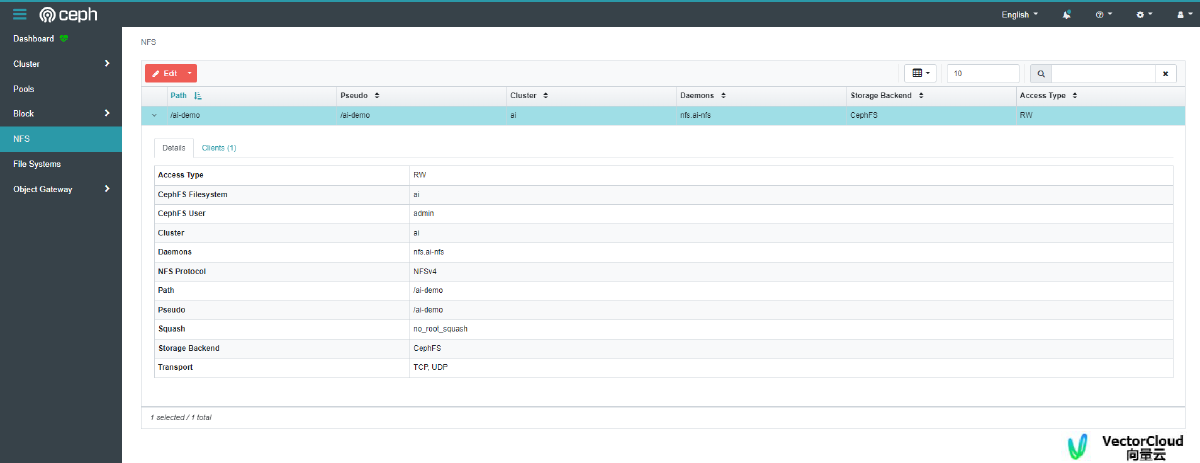Sort by the Pseudo column arrows
Viewport: 1200px width, 463px height.
pos(376,95)
